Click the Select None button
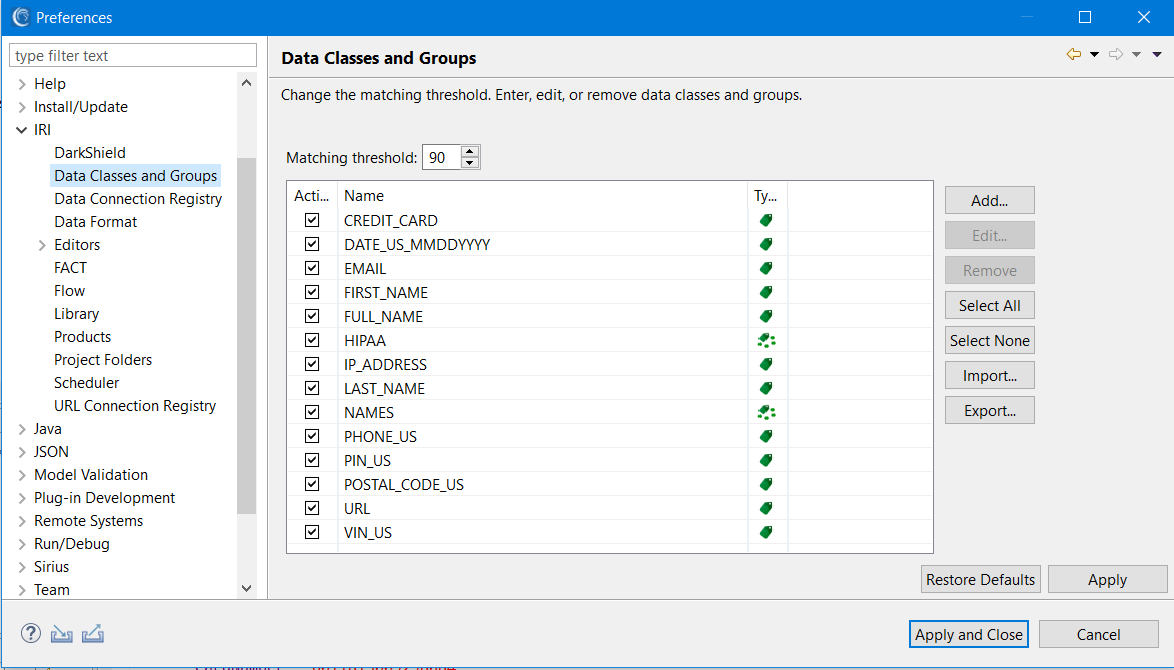This screenshot has height=670, width=1174. (x=989, y=341)
